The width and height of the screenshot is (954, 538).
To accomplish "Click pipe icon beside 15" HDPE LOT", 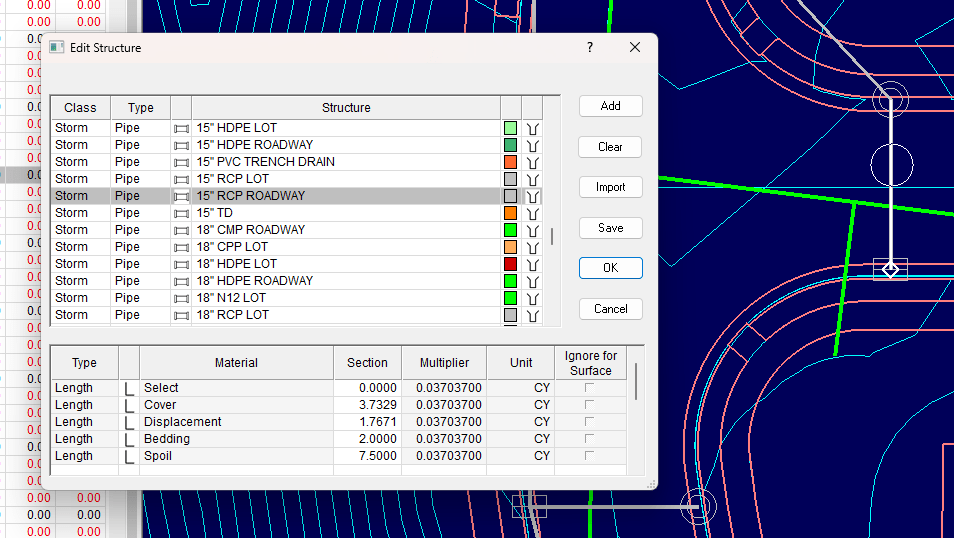I will [181, 128].
